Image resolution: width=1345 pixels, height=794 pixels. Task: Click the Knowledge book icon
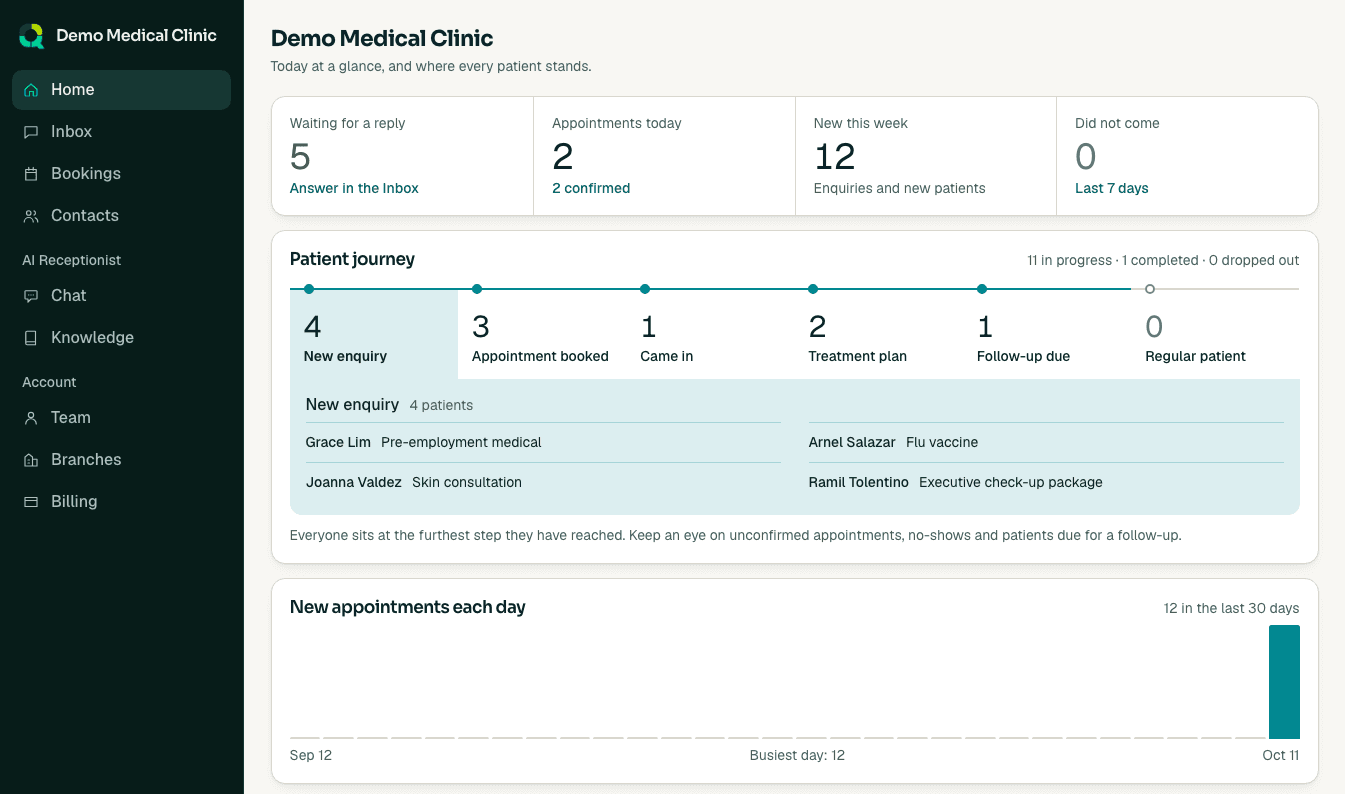31,338
